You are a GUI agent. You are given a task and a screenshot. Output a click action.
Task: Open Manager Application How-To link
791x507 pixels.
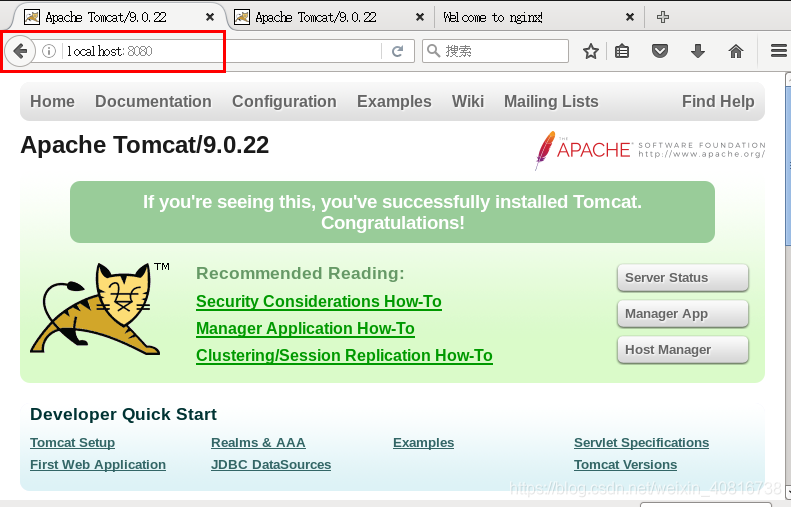[x=305, y=329]
